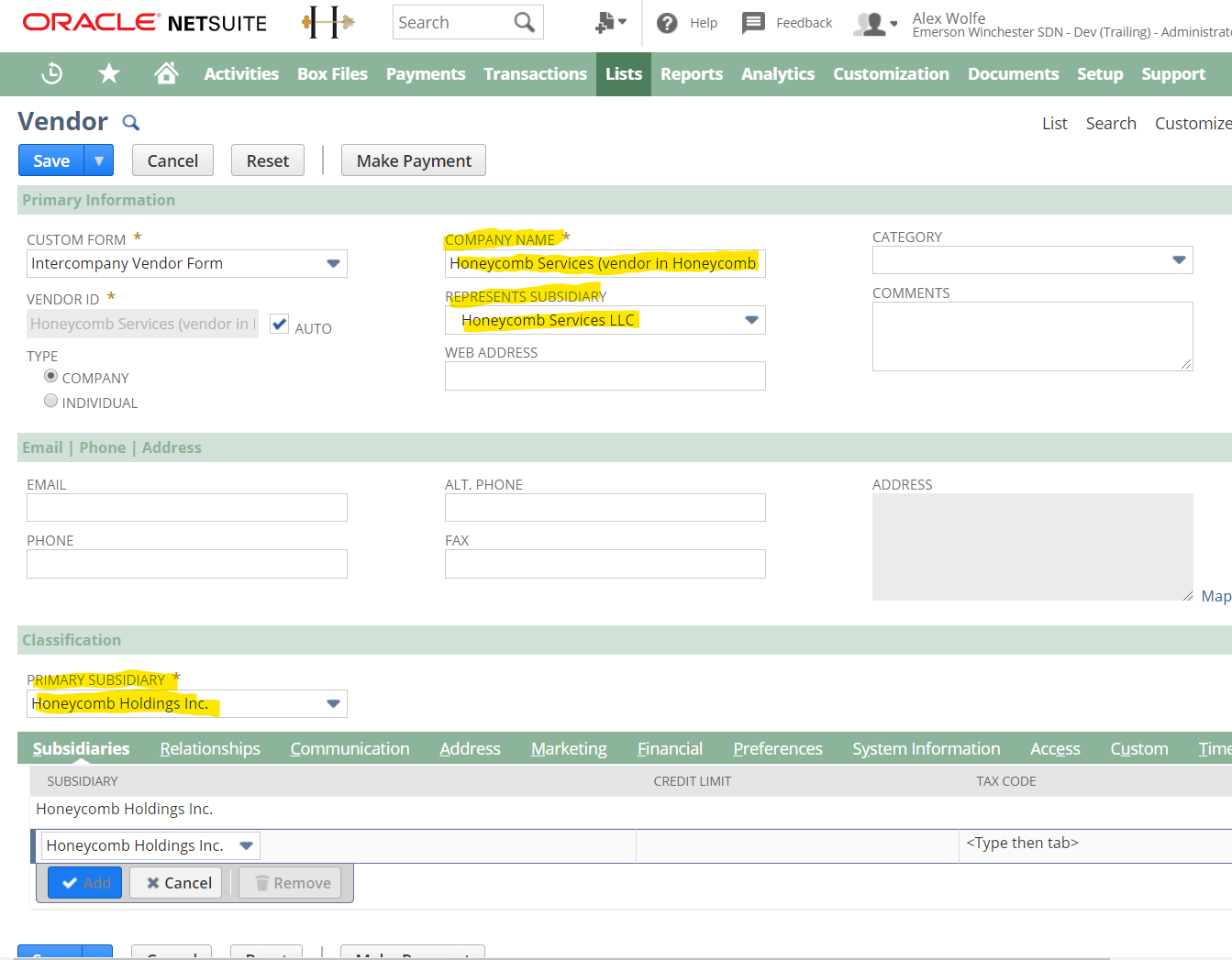Click the Customize link
This screenshot has width=1232, height=960.
1193,123
